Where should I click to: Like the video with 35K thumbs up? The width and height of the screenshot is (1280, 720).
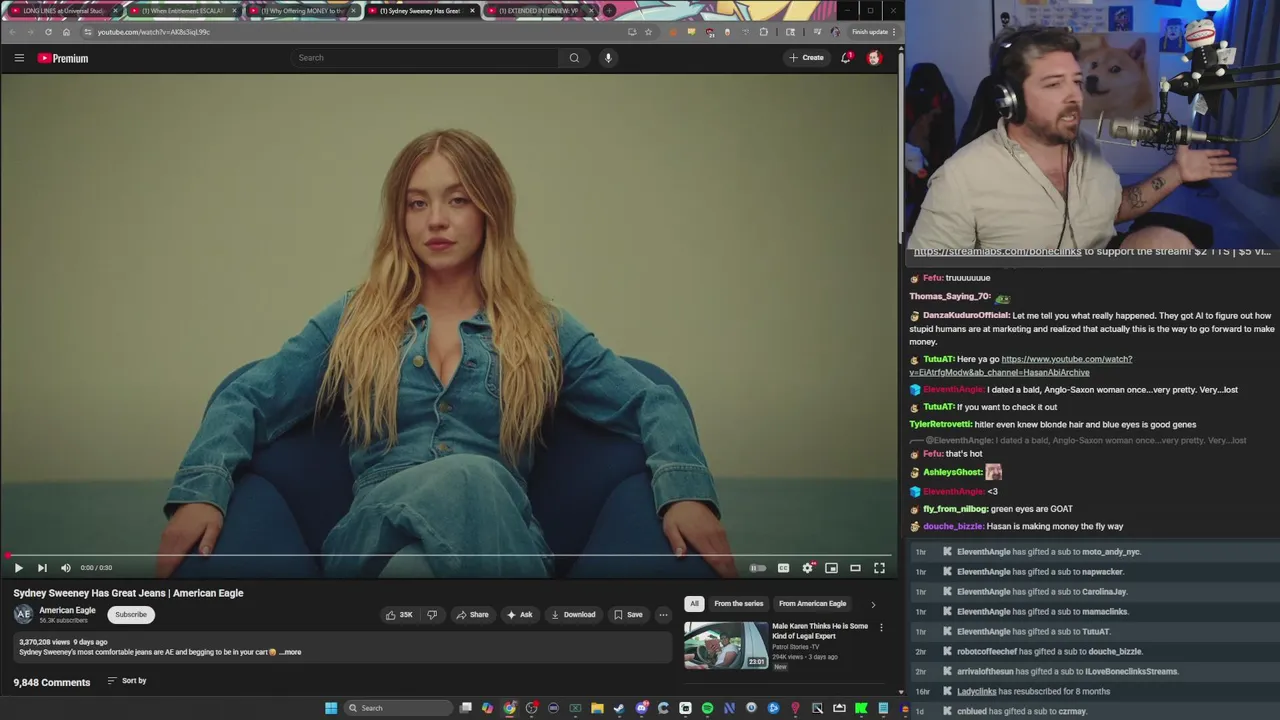399,615
